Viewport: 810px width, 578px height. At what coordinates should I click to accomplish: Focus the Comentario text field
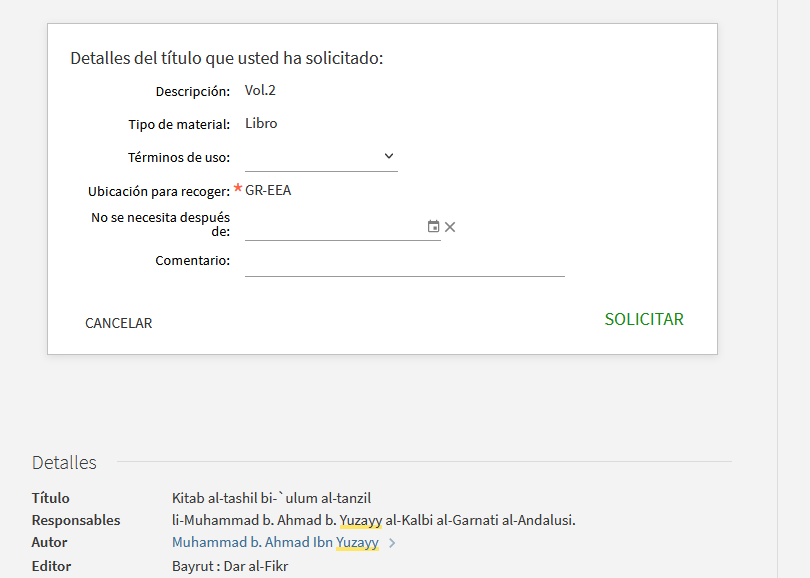404,263
